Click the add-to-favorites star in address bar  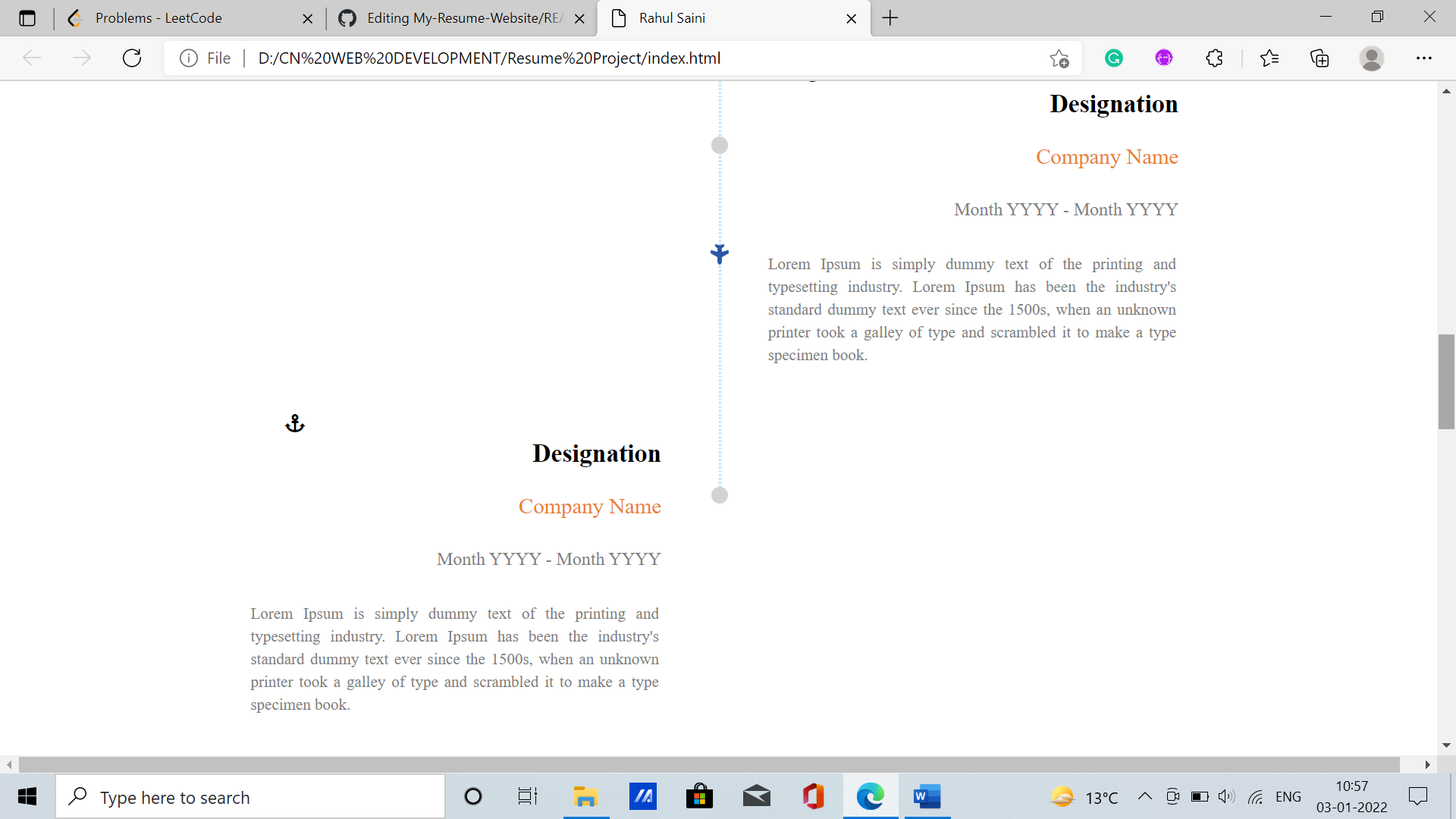coord(1059,58)
